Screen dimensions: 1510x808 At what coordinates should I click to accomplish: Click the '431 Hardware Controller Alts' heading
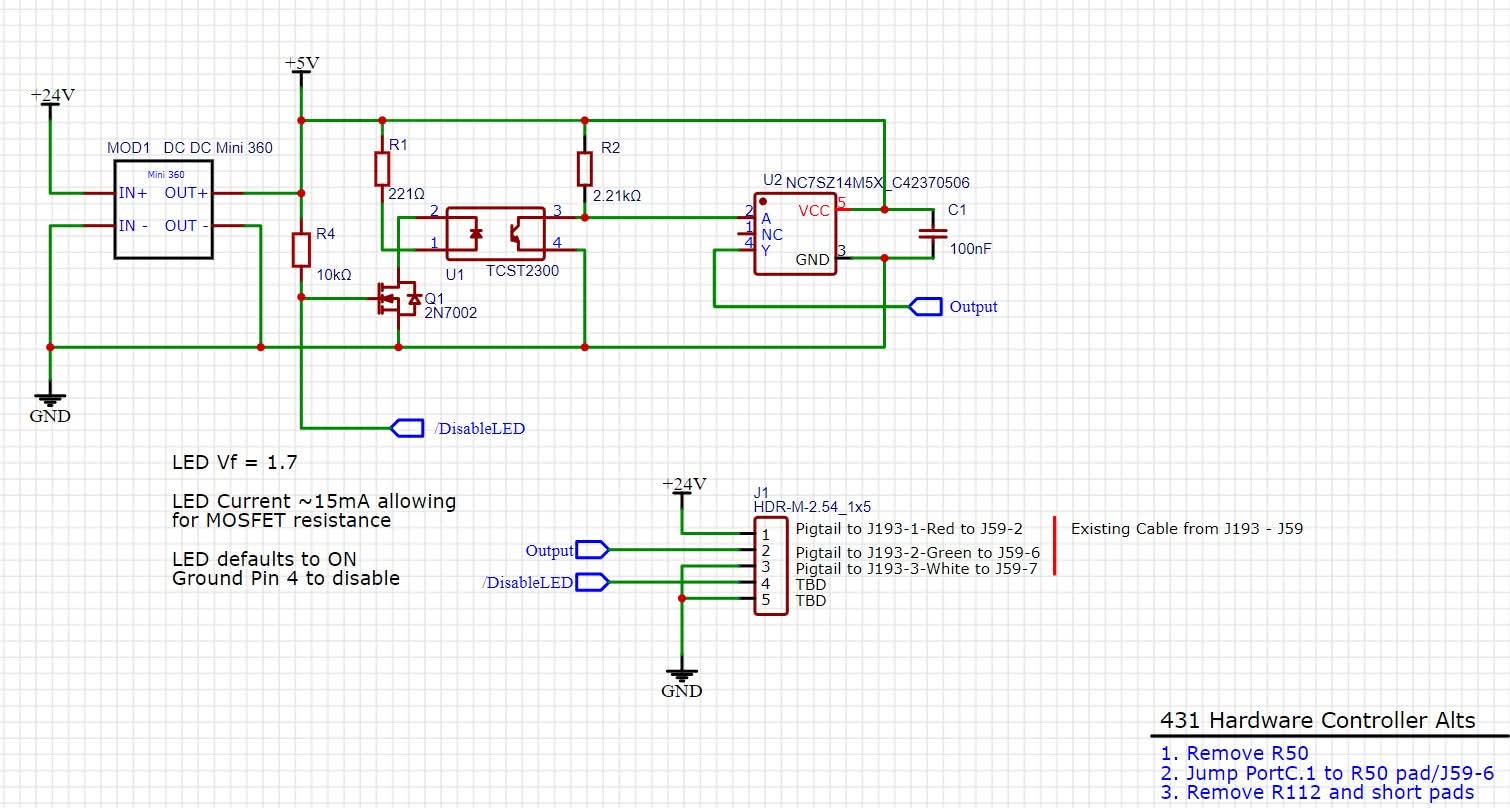[1317, 721]
